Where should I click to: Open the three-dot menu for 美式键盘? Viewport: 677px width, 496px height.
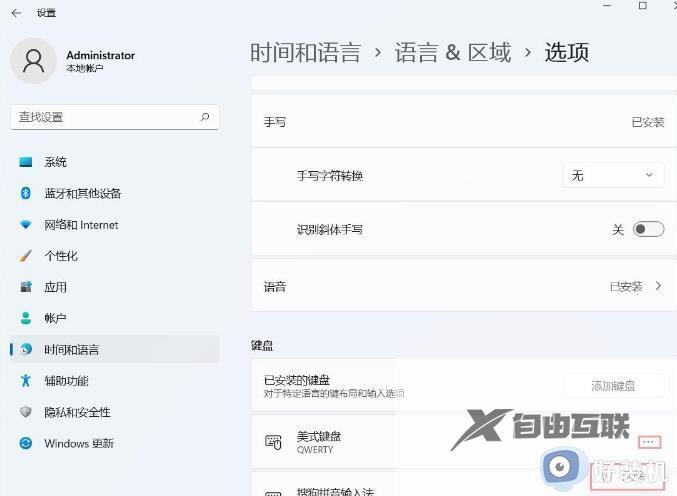(649, 442)
